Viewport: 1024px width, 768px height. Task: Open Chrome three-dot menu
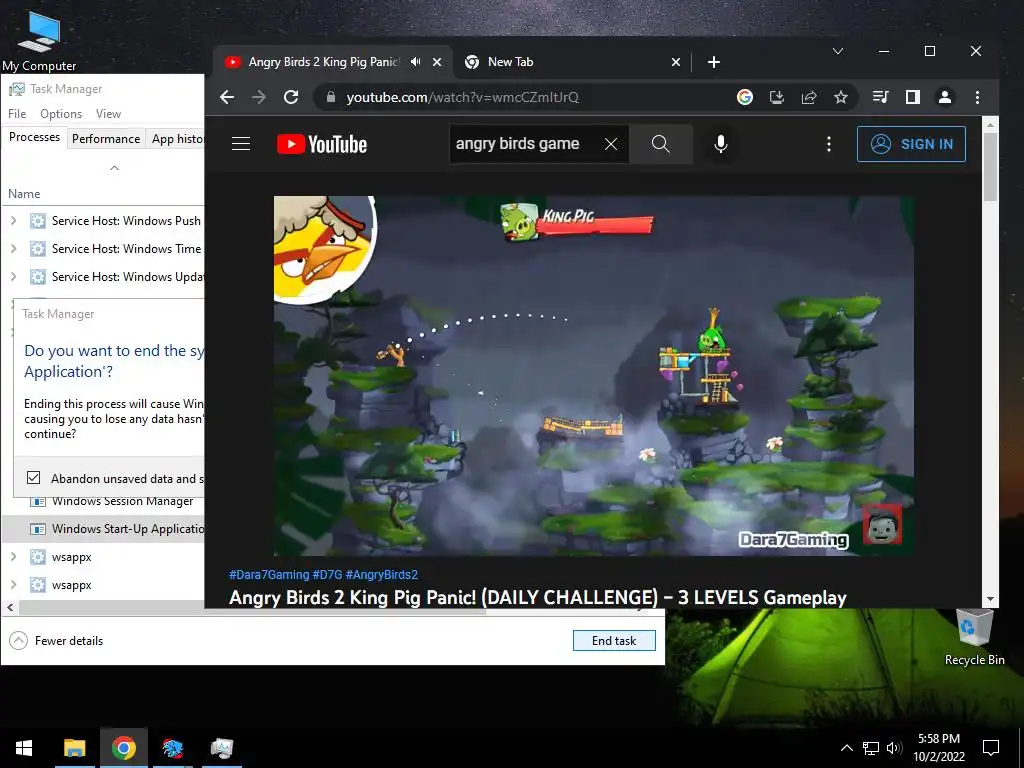(977, 97)
